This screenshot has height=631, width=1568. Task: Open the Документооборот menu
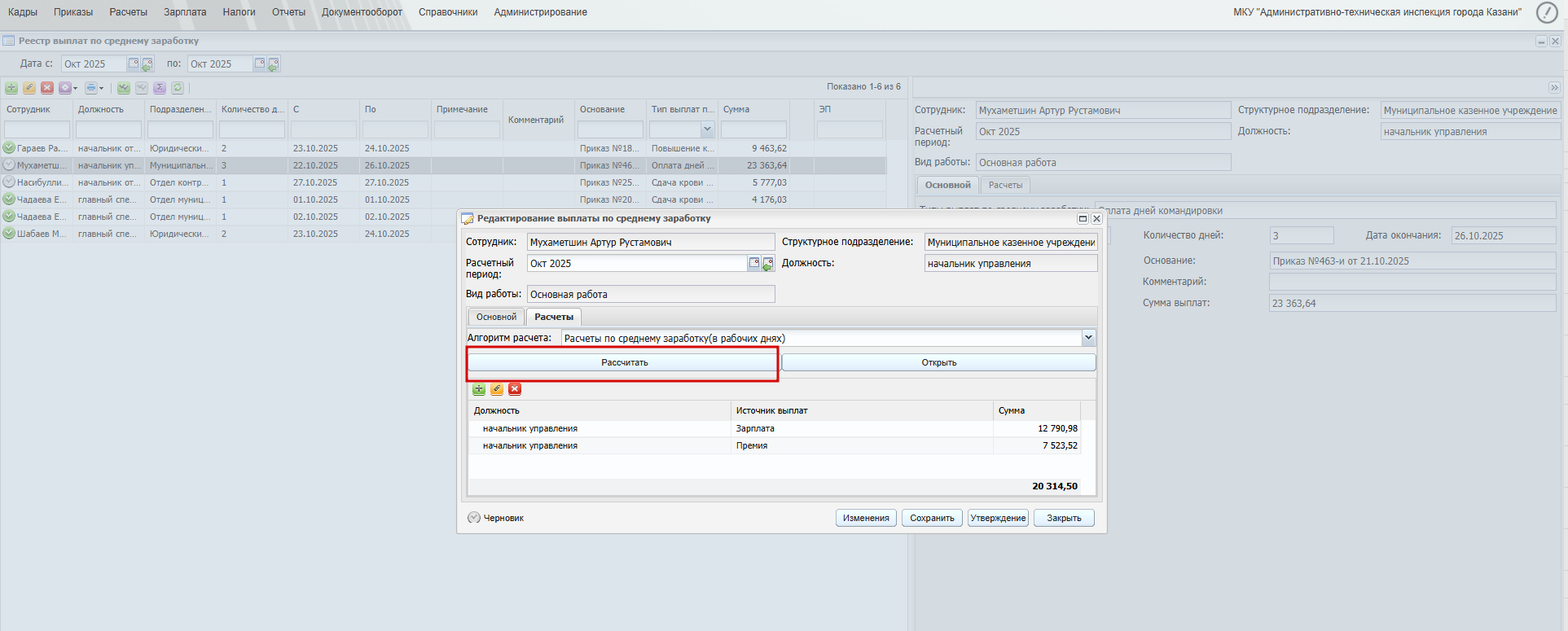click(362, 12)
